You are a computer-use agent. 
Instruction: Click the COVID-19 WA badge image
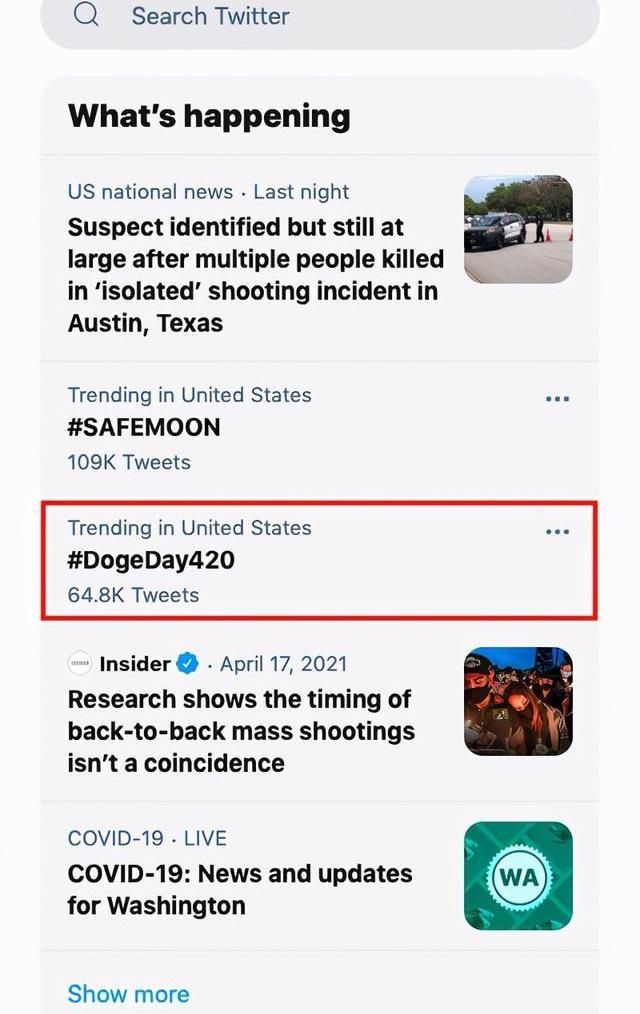518,876
